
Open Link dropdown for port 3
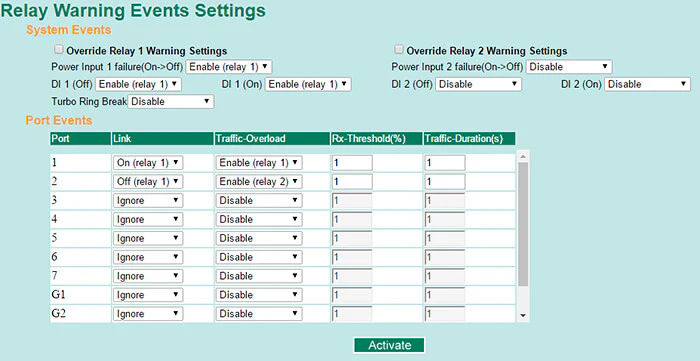(148, 200)
